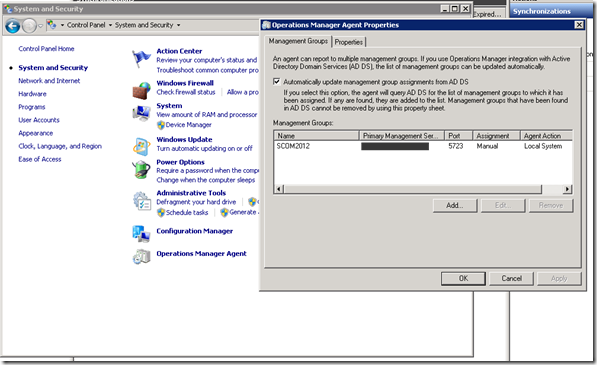Open the Windows Update link
The width and height of the screenshot is (597, 365).
[184, 139]
